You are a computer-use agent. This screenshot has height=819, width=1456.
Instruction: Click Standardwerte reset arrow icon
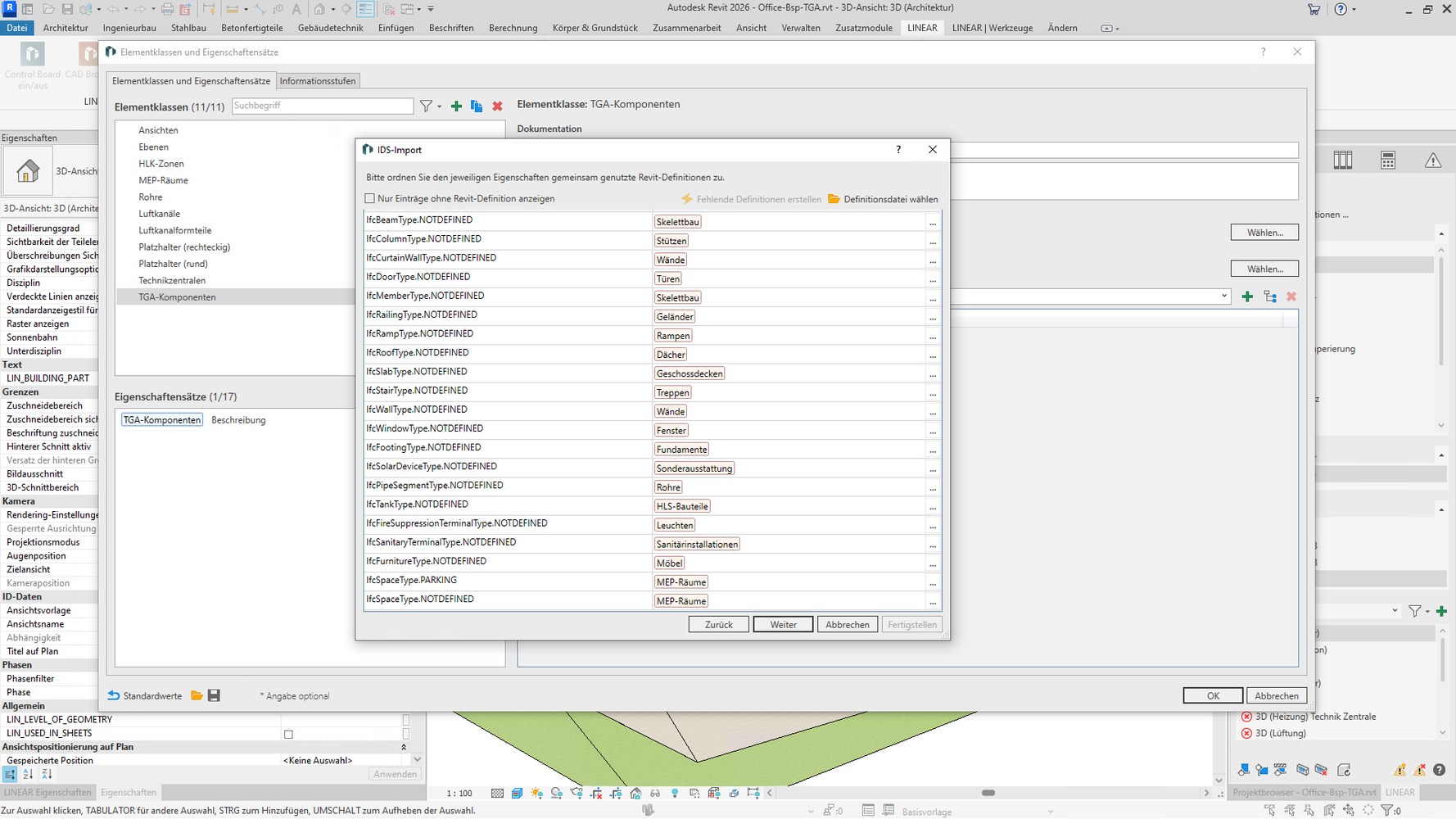click(x=114, y=695)
